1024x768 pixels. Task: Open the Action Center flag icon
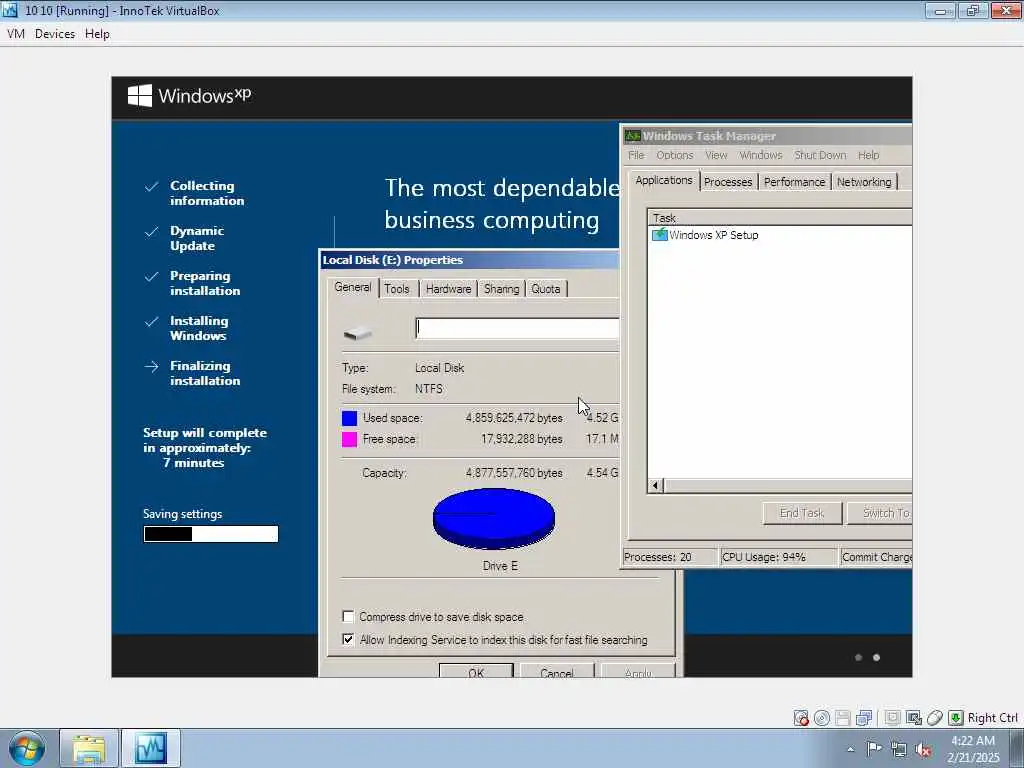(x=874, y=748)
